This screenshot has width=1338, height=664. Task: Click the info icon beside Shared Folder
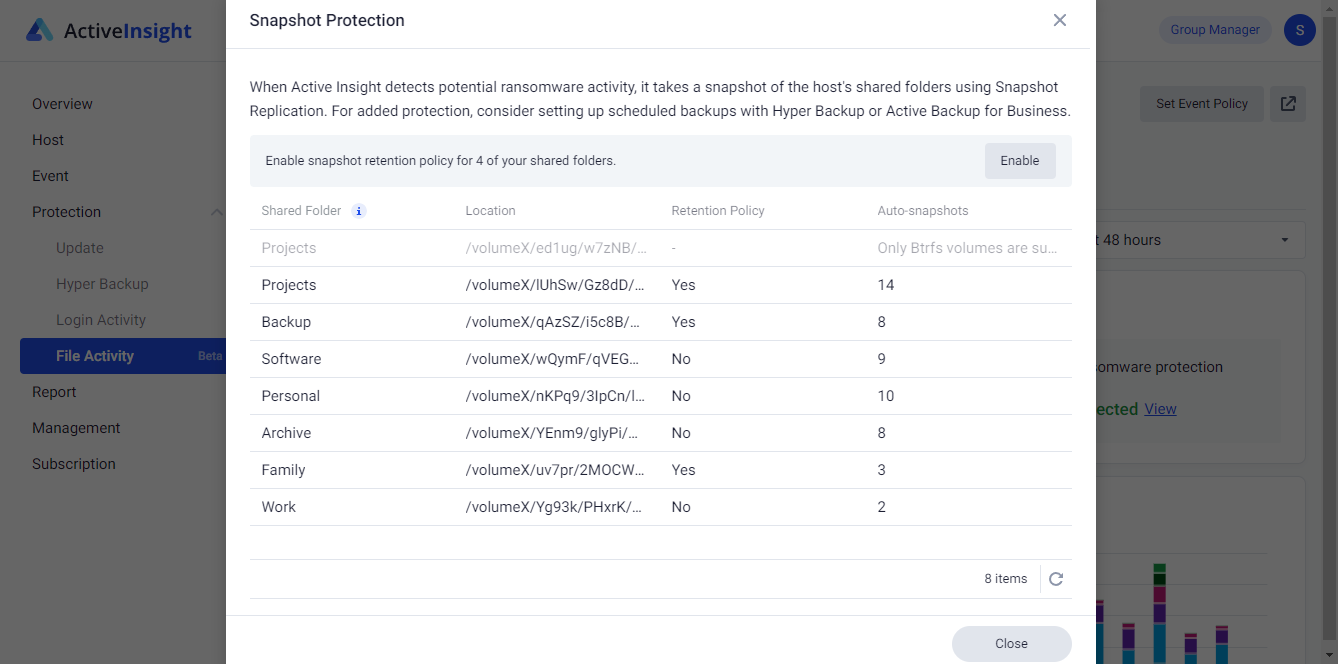pyautogui.click(x=359, y=211)
